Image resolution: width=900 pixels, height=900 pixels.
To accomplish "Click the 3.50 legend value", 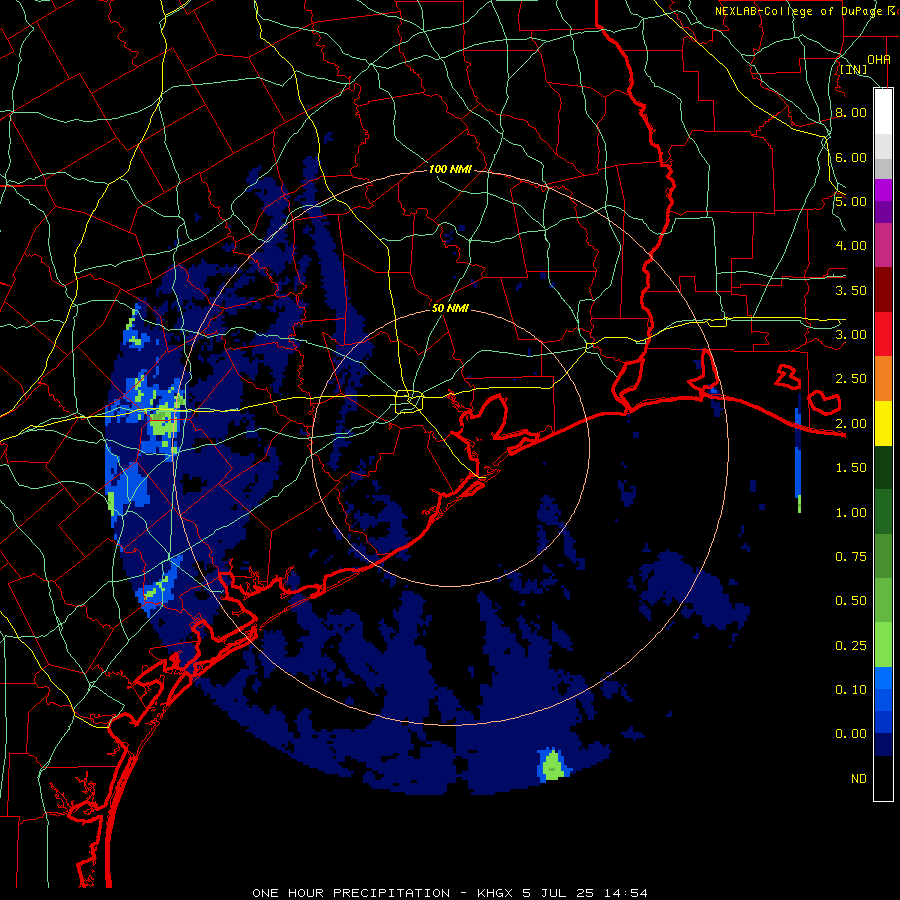I will pos(851,290).
